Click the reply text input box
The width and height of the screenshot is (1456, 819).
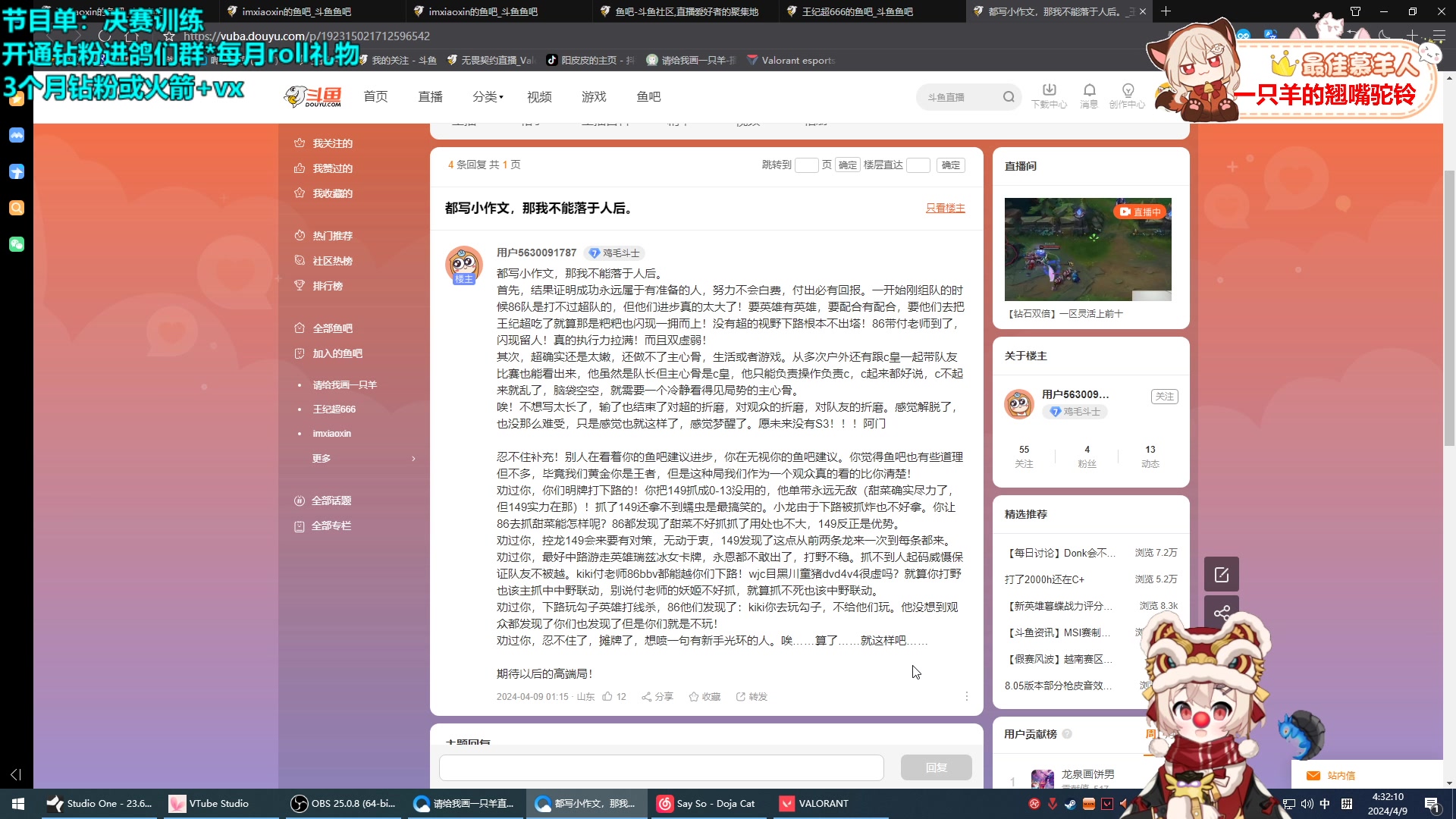point(661,767)
